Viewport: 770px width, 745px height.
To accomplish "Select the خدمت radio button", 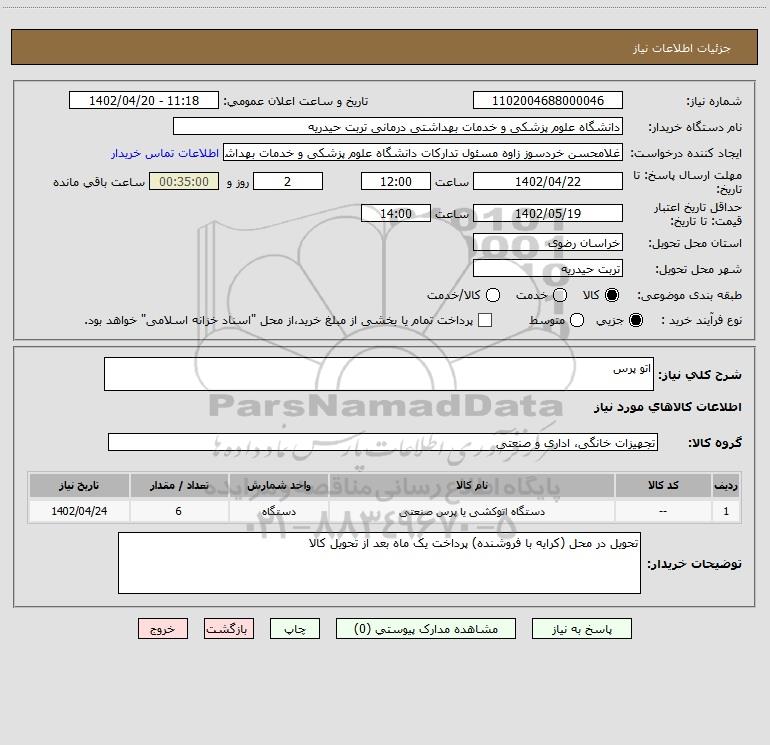I will point(560,295).
